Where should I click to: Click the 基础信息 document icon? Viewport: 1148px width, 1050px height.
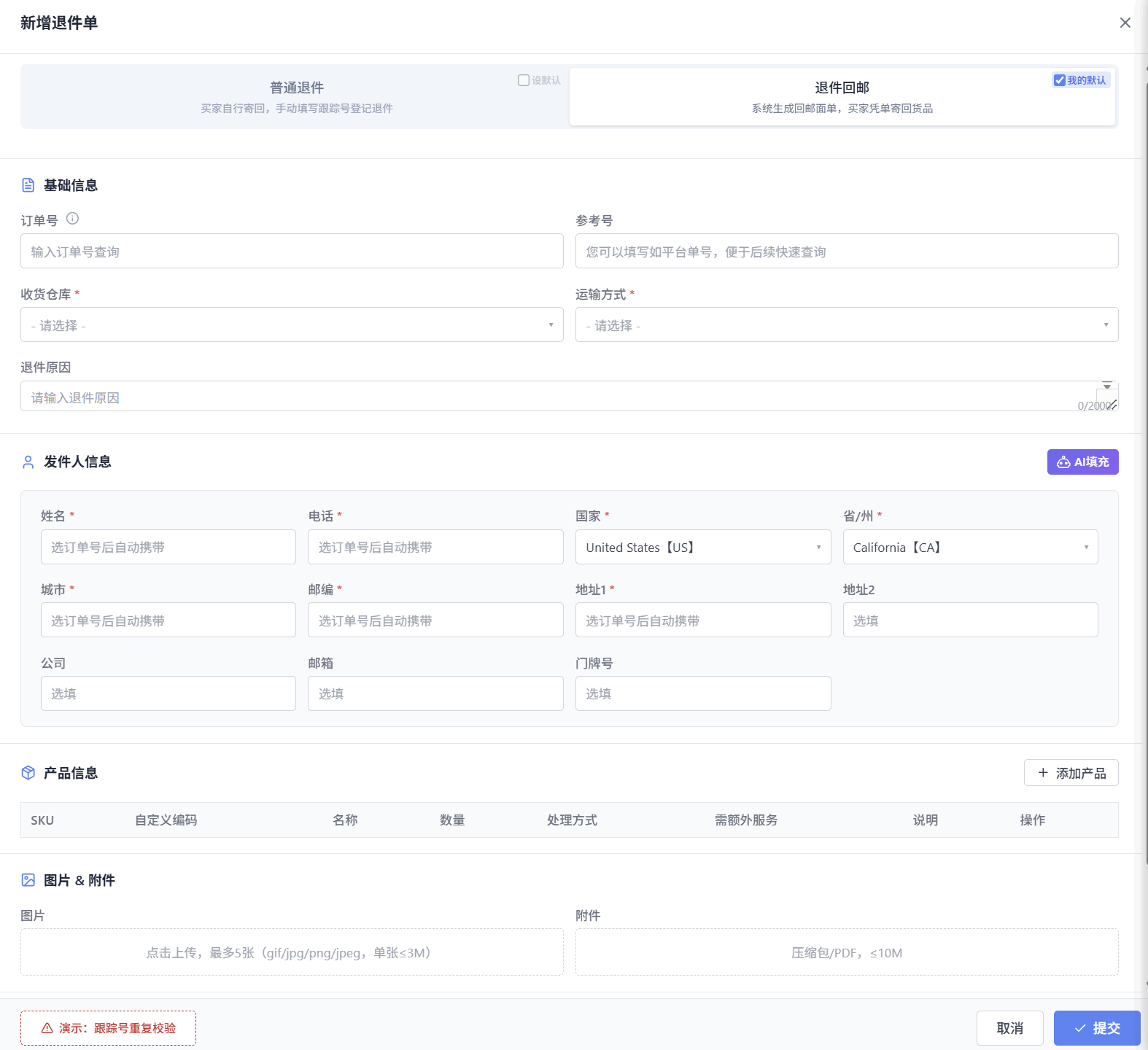(x=28, y=185)
